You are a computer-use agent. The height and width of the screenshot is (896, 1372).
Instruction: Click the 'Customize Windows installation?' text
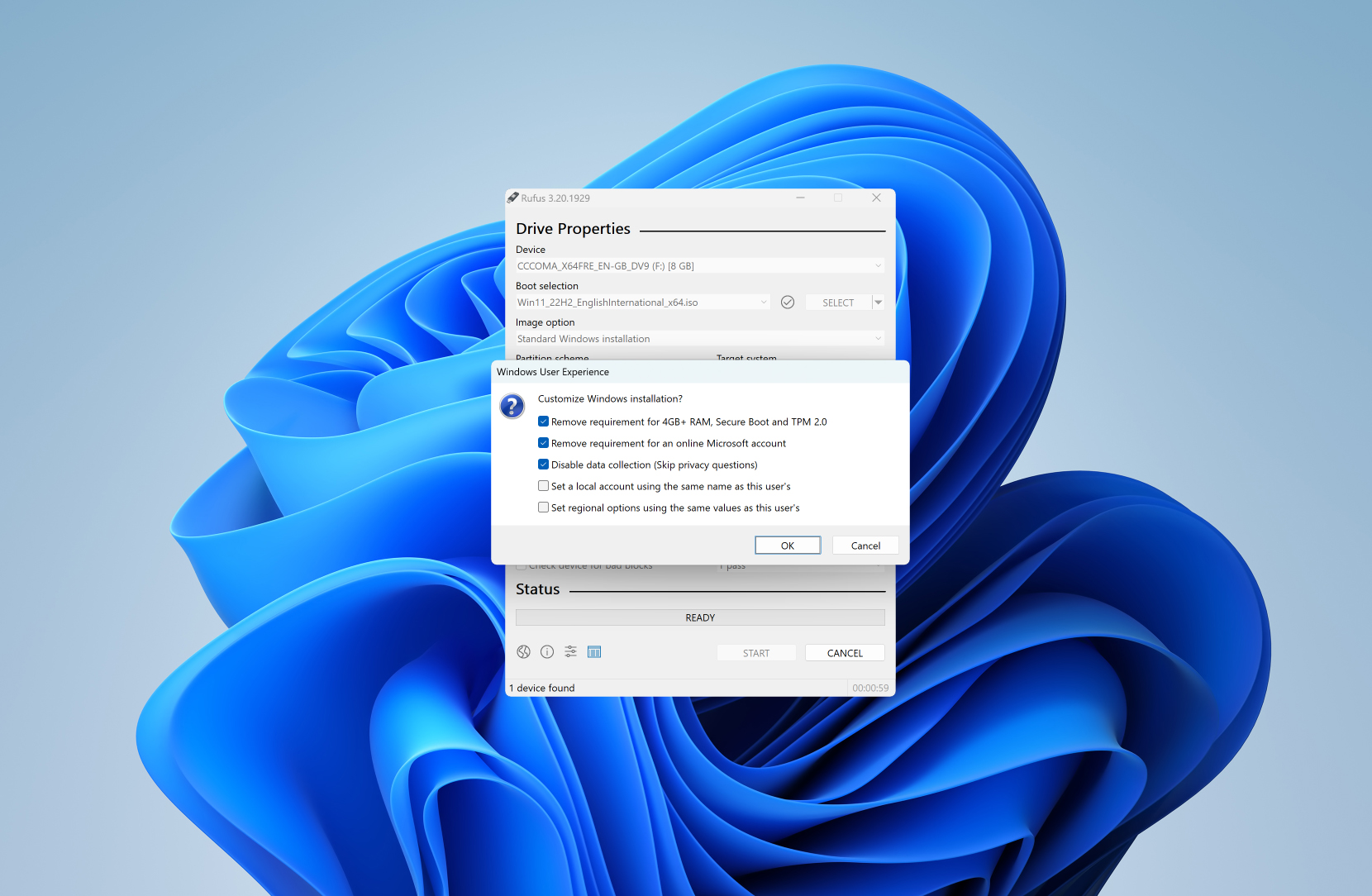(x=610, y=398)
